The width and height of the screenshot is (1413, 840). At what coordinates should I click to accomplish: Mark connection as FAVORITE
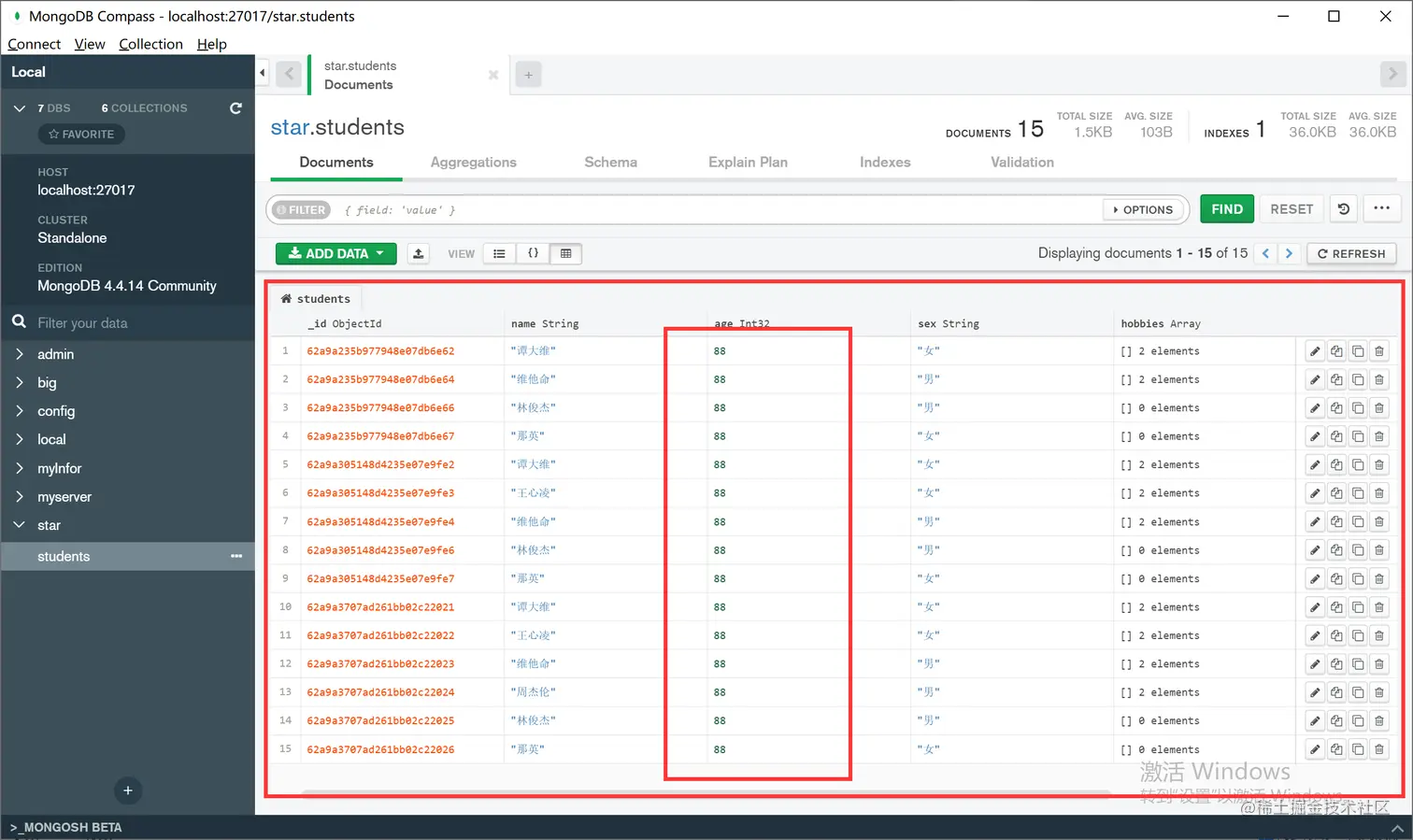pyautogui.click(x=81, y=135)
